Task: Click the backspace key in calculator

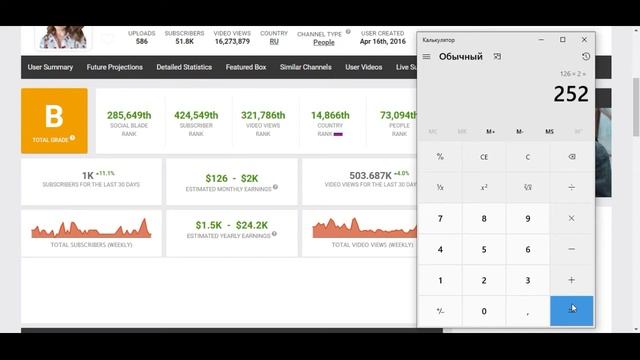Action: [571, 157]
